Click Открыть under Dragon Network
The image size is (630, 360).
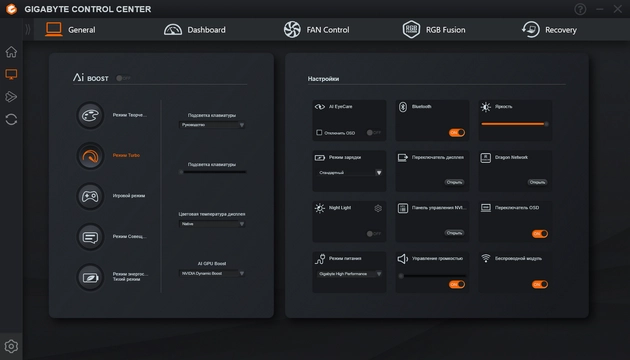pyautogui.click(x=537, y=182)
